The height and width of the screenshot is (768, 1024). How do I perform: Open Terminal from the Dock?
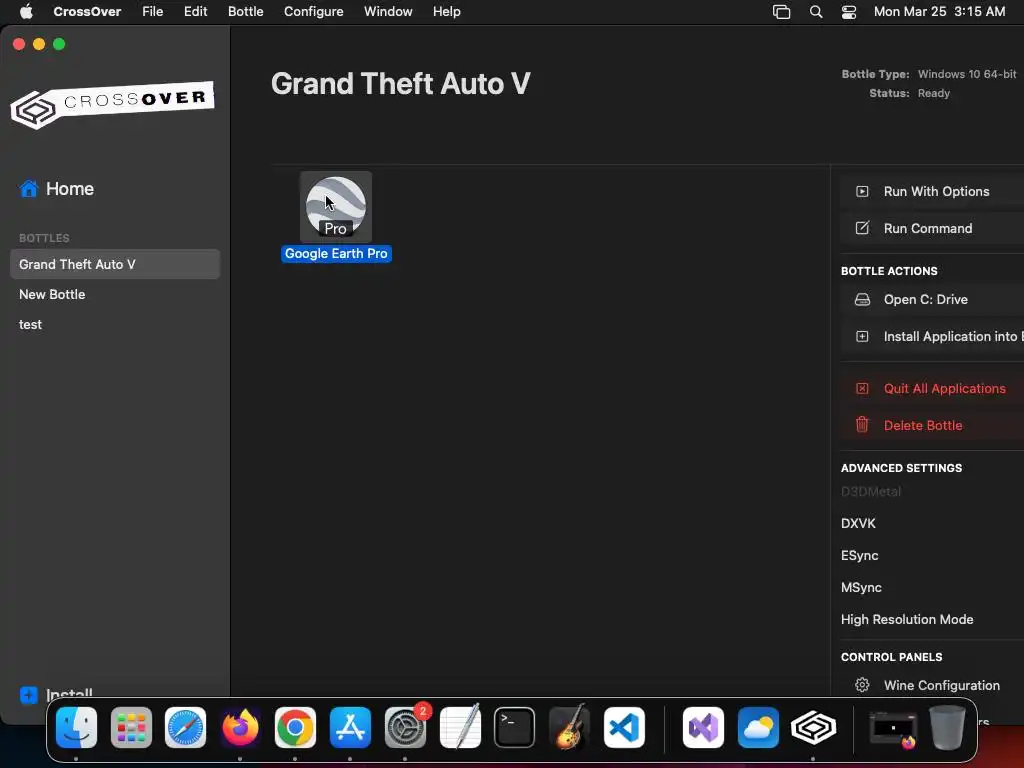[515, 728]
